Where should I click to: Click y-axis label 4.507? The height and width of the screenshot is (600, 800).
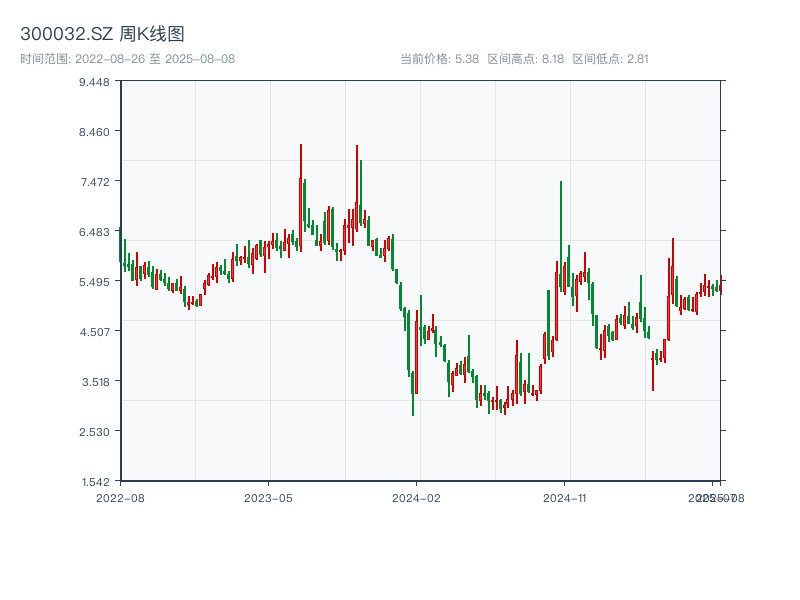coord(94,332)
